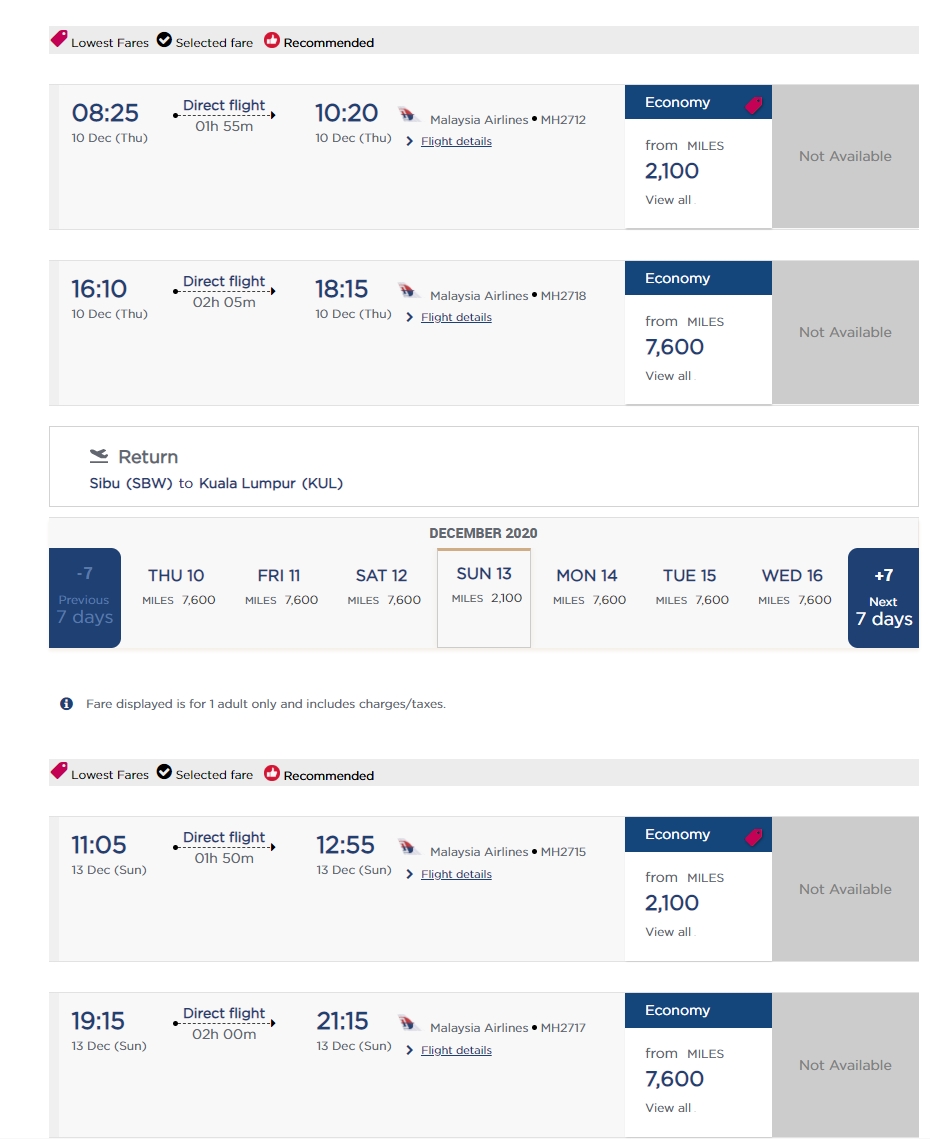Select the THU 10 date tab
Image resolution: width=930 pixels, height=1139 pixels.
point(176,587)
